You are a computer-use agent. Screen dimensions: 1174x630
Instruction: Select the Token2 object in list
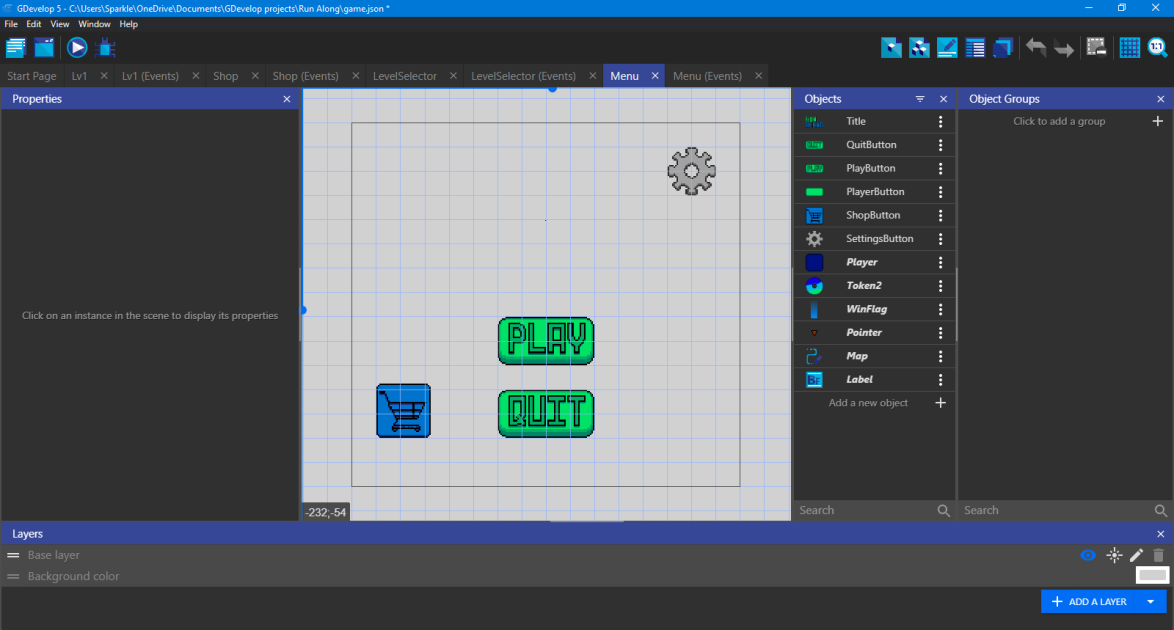(863, 285)
